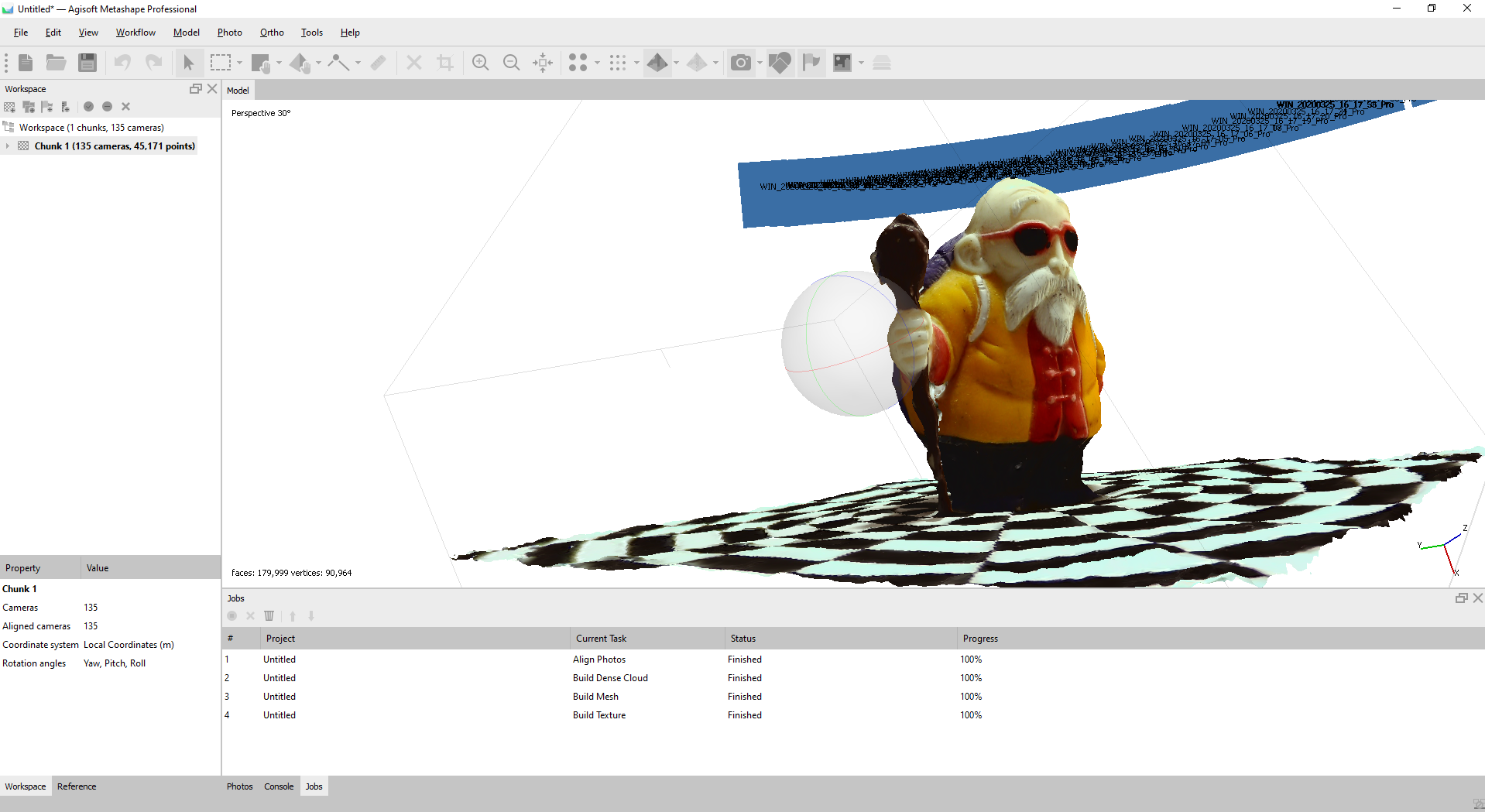
Task: Pick the Draw Polyline tool
Action: tap(339, 63)
